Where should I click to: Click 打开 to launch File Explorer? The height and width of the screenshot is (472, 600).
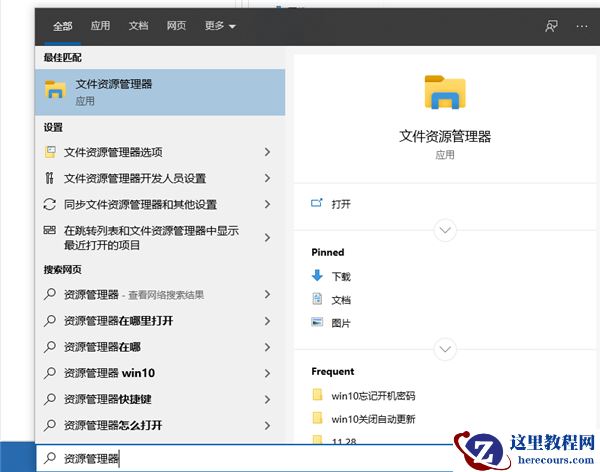click(341, 204)
